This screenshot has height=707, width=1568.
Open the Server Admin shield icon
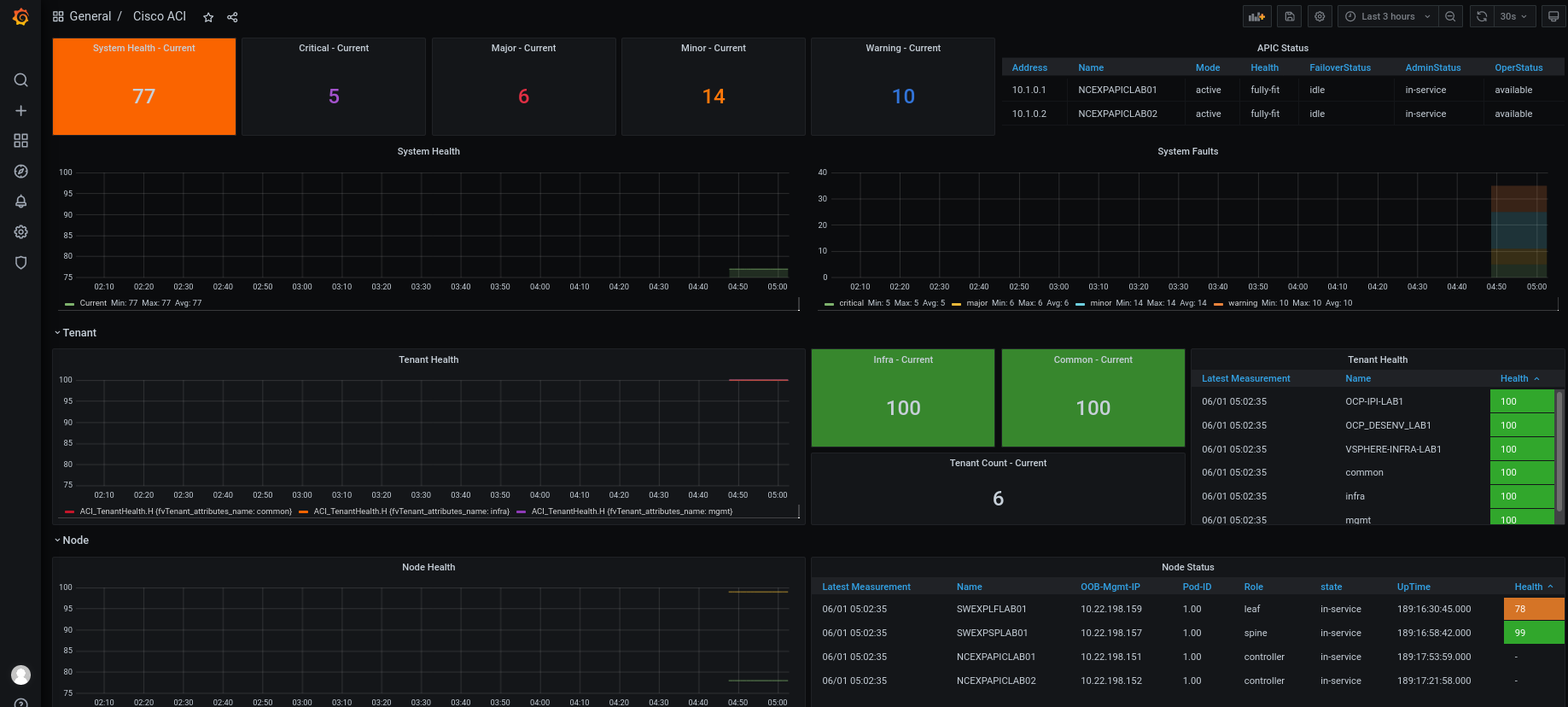tap(21, 263)
